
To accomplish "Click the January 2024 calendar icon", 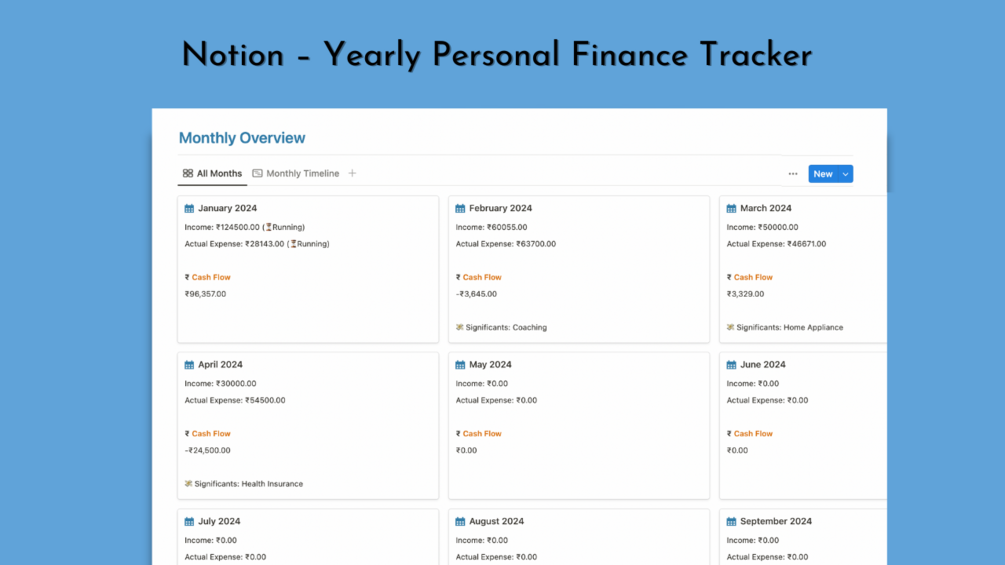I will [189, 209].
